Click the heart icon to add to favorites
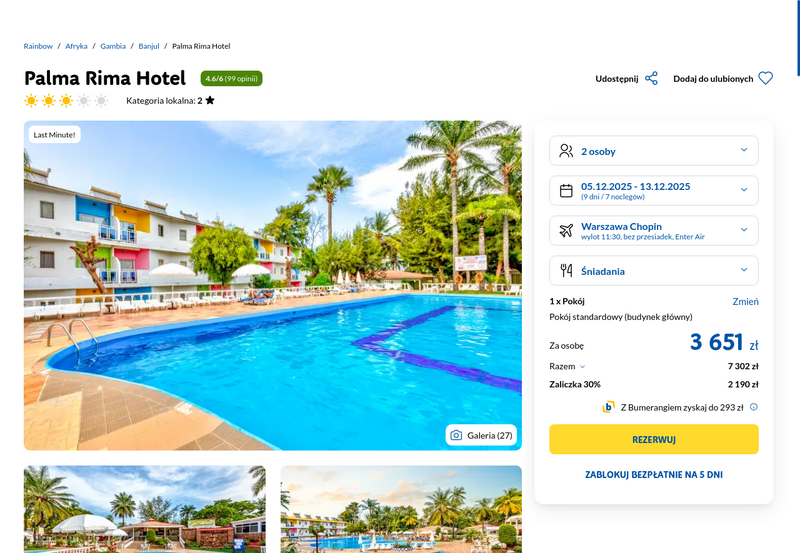Image resolution: width=800 pixels, height=553 pixels. (x=765, y=79)
